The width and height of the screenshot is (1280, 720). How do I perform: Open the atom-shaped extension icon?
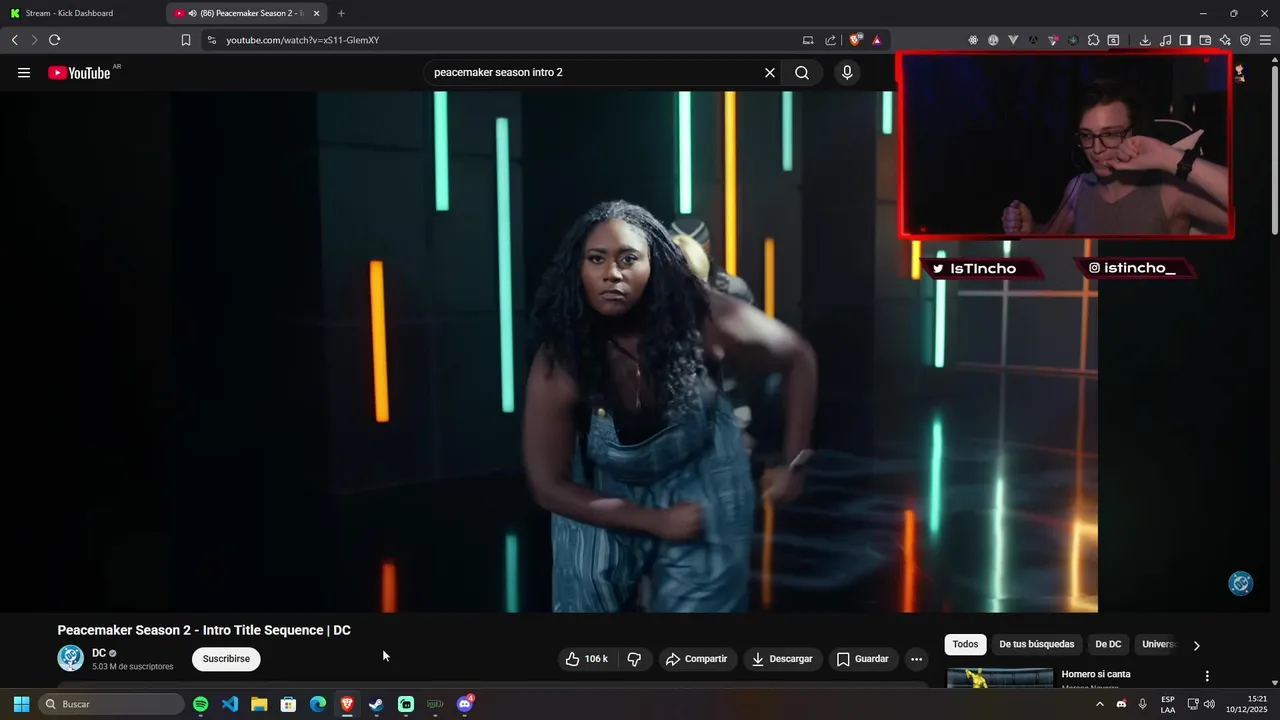pyautogui.click(x=973, y=40)
